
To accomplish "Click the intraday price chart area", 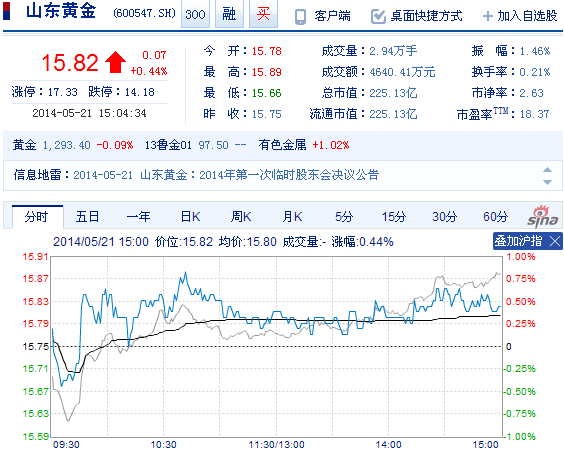I will [276, 346].
